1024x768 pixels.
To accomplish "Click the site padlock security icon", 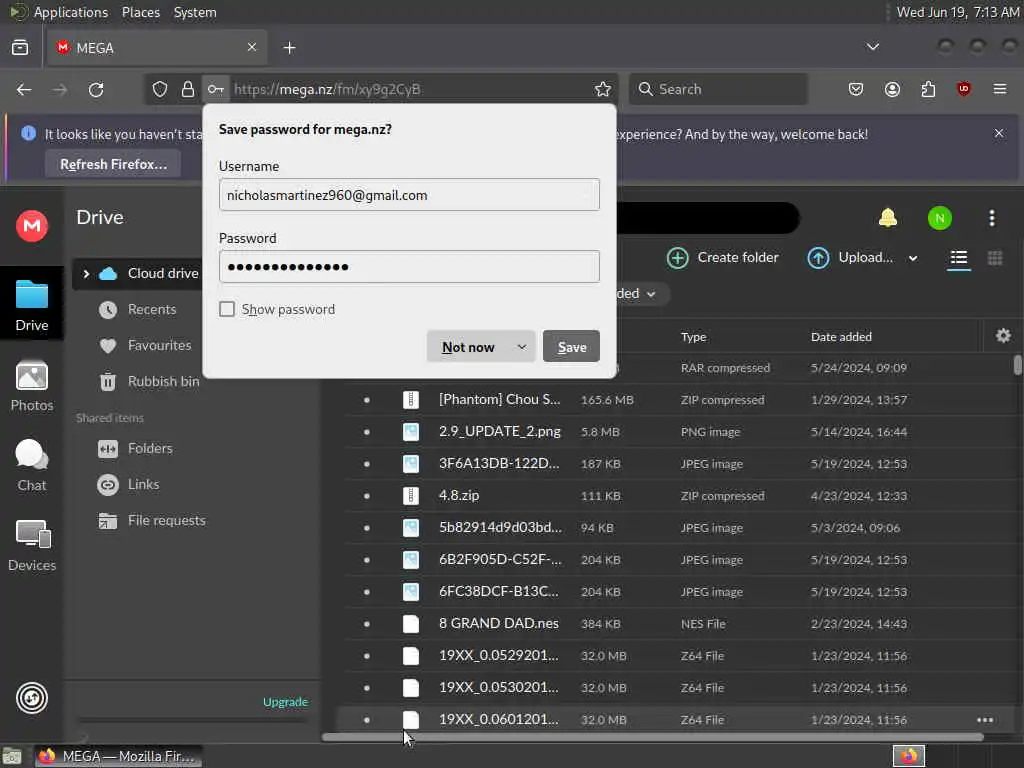I will (x=187, y=89).
